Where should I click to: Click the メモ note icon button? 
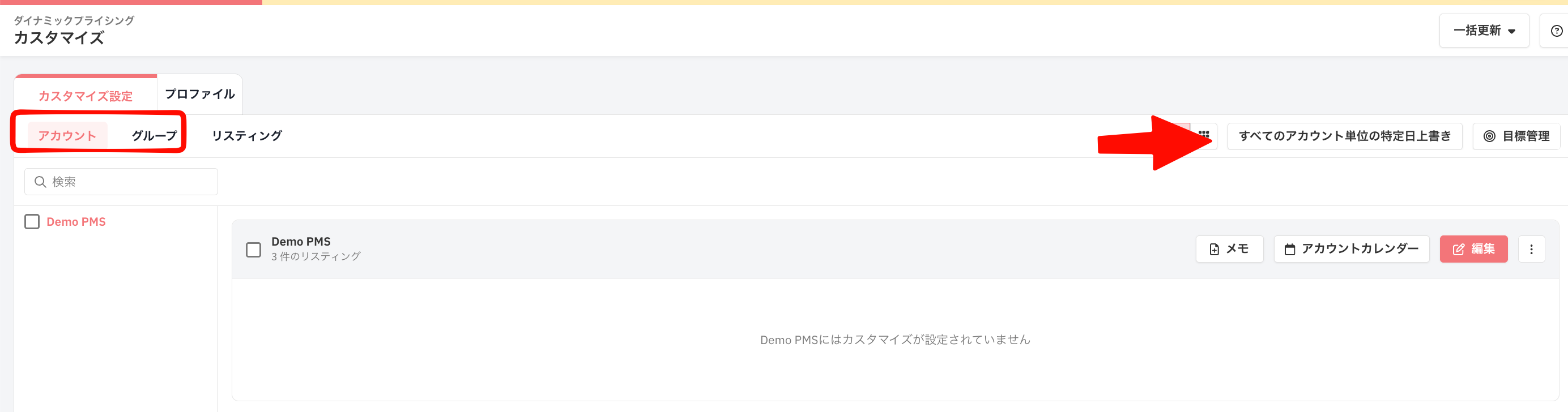click(1230, 249)
